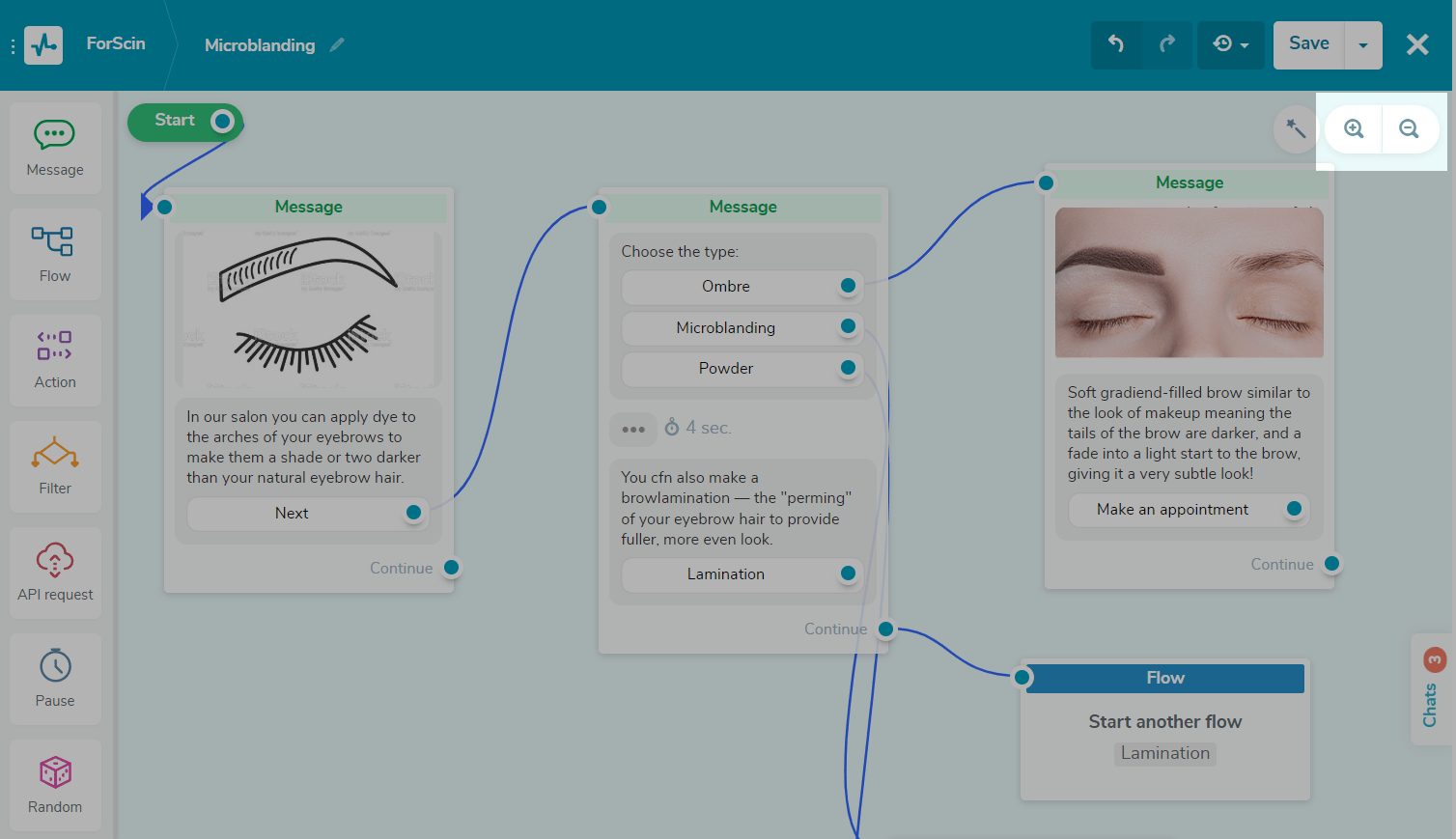Click the Ombre output connector dot
Viewport: 1456px width, 839px height.
pos(848,286)
